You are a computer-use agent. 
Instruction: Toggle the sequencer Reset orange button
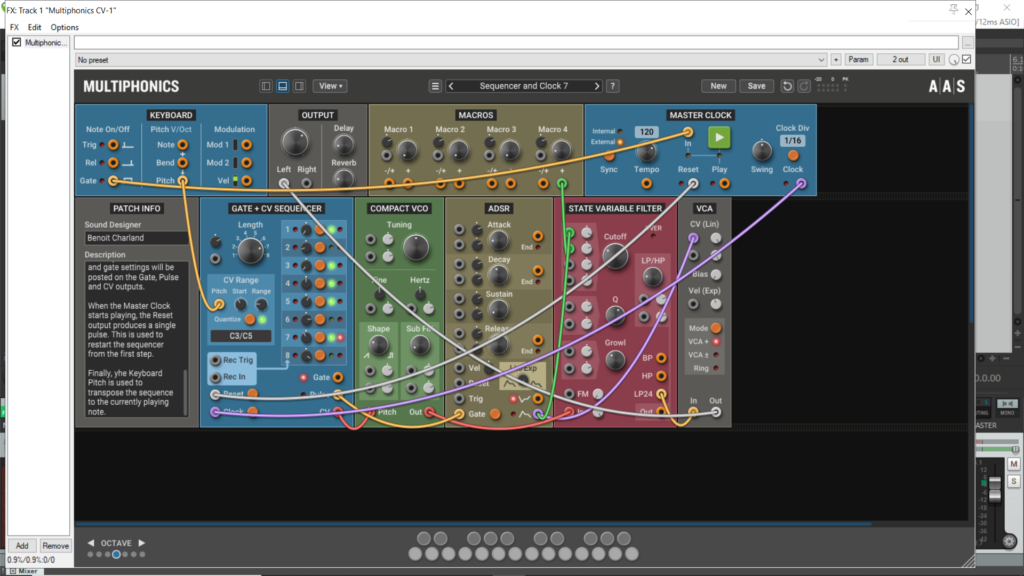click(253, 394)
